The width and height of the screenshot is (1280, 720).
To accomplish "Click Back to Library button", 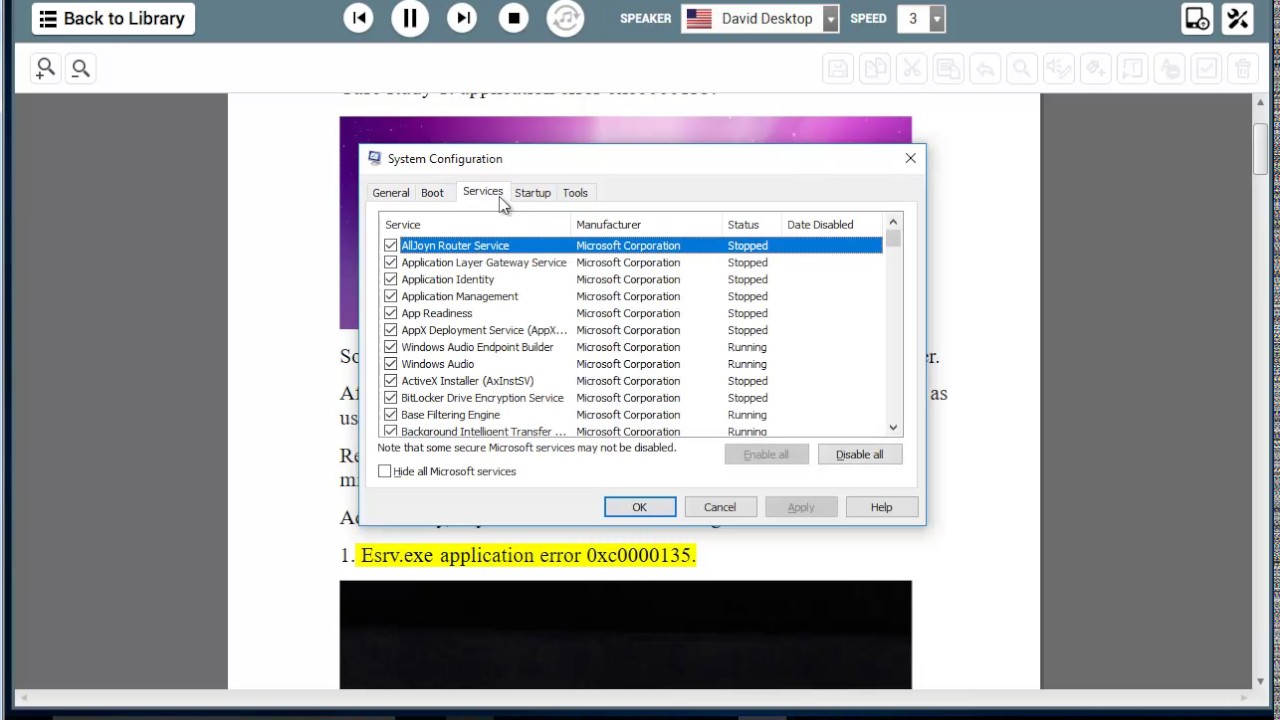I will pyautogui.click(x=113, y=18).
